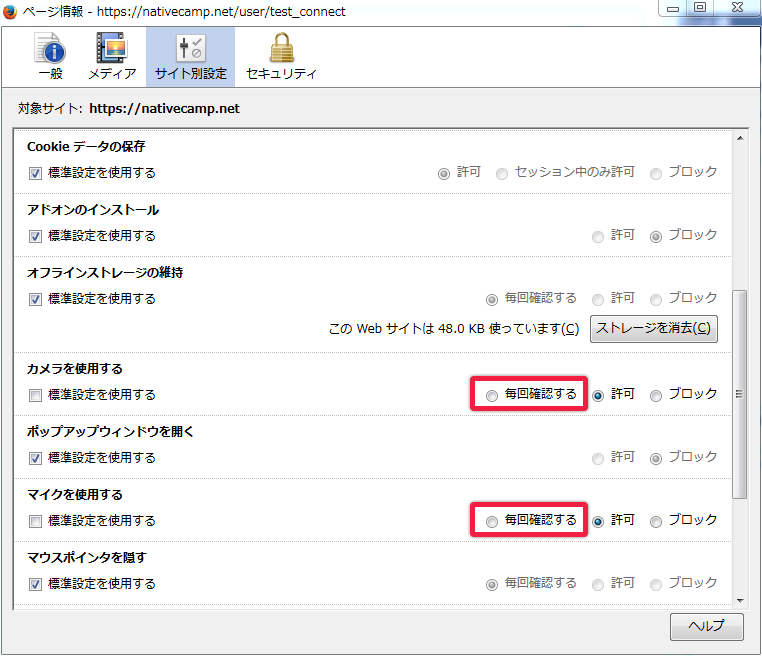Click the Cookie データの保存 heading
Image resolution: width=762 pixels, height=656 pixels.
(x=86, y=146)
